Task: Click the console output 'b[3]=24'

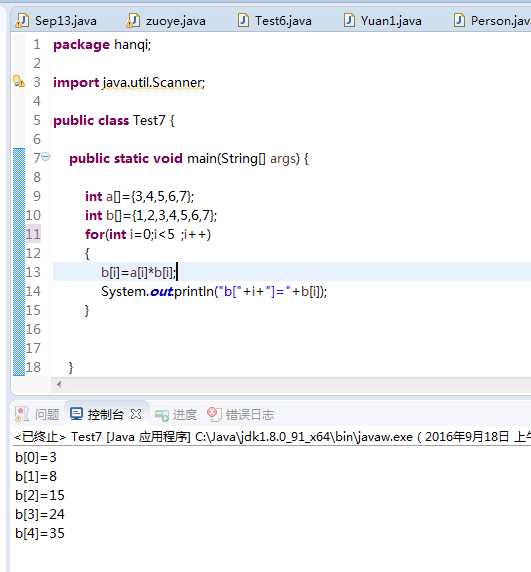Action: pos(40,514)
